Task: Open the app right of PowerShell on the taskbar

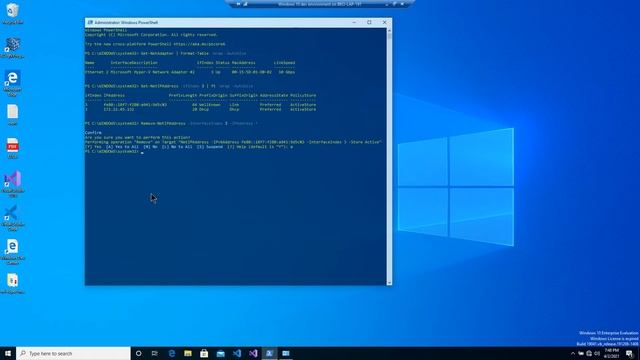Action: point(286,353)
